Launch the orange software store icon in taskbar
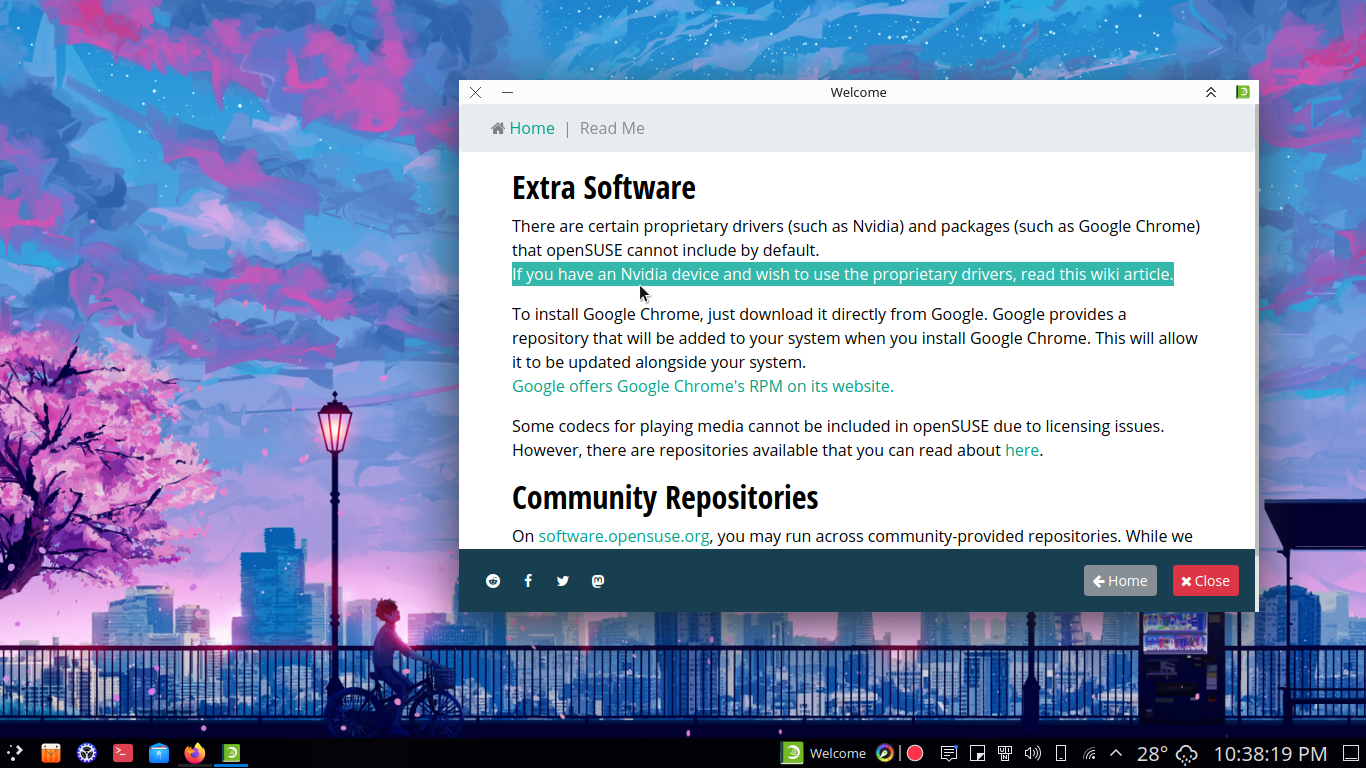The height and width of the screenshot is (768, 1366). [51, 753]
